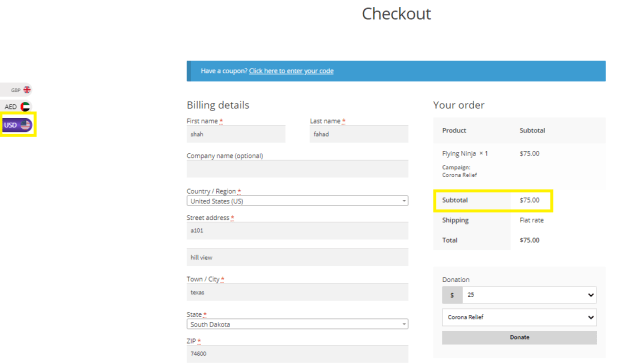The height and width of the screenshot is (364, 620).
Task: Click the ZIP code field
Action: [x=297, y=354]
